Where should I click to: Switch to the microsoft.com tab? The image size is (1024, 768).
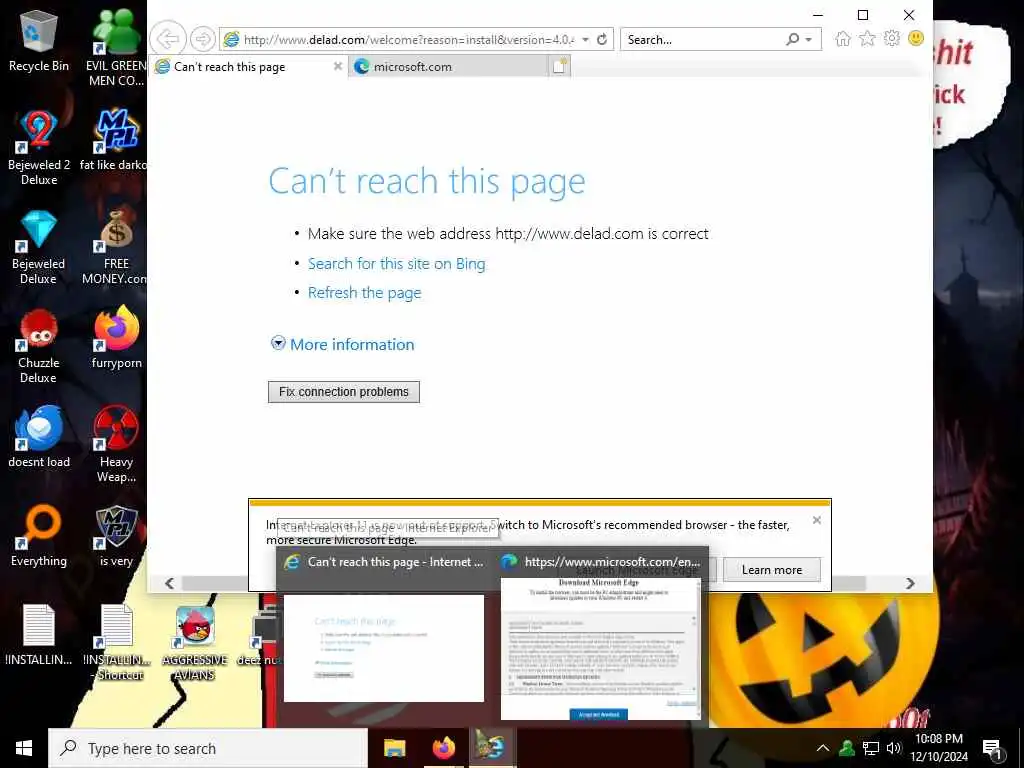pyautogui.click(x=448, y=67)
